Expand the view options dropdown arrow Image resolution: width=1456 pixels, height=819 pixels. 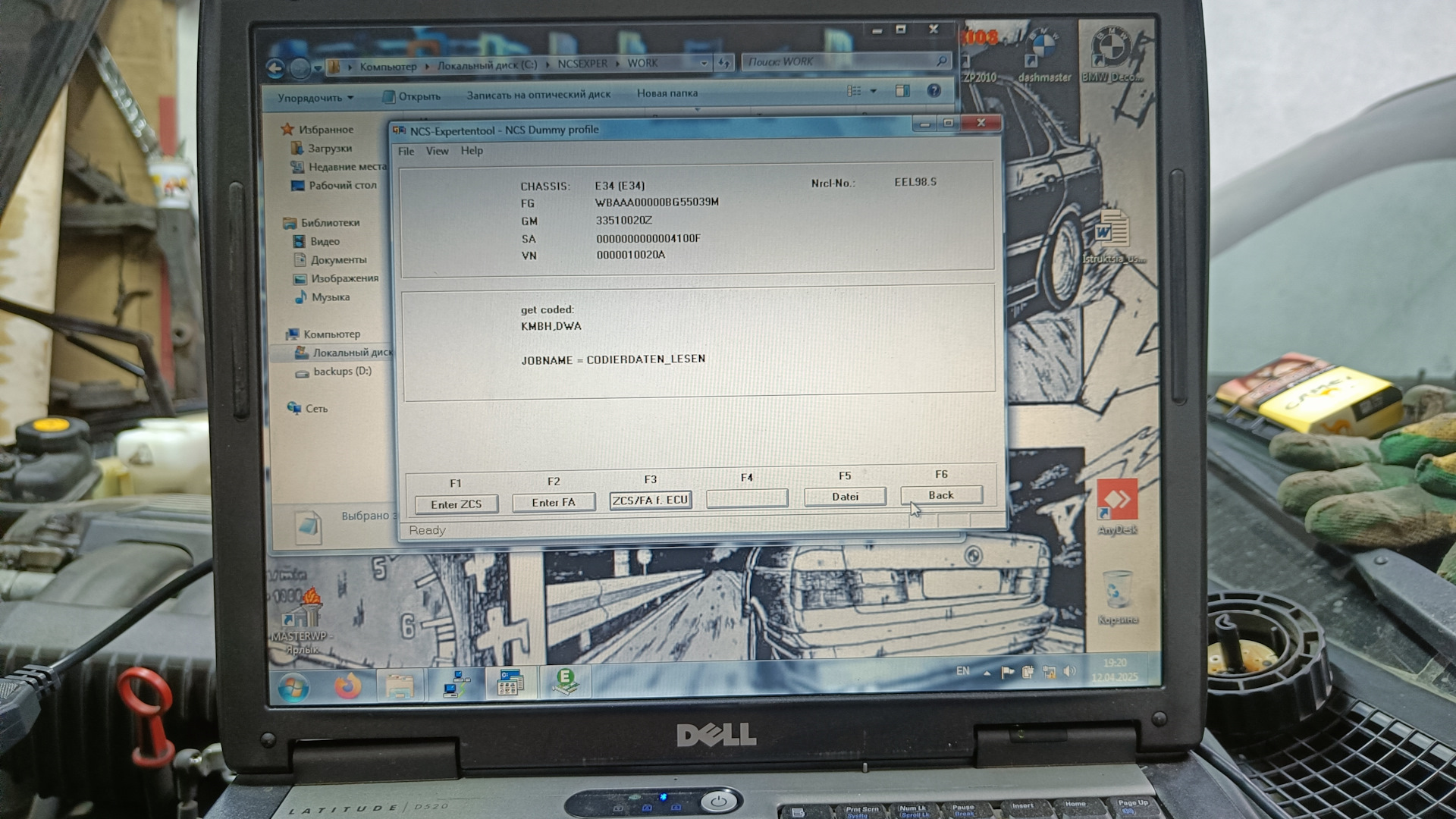873,91
